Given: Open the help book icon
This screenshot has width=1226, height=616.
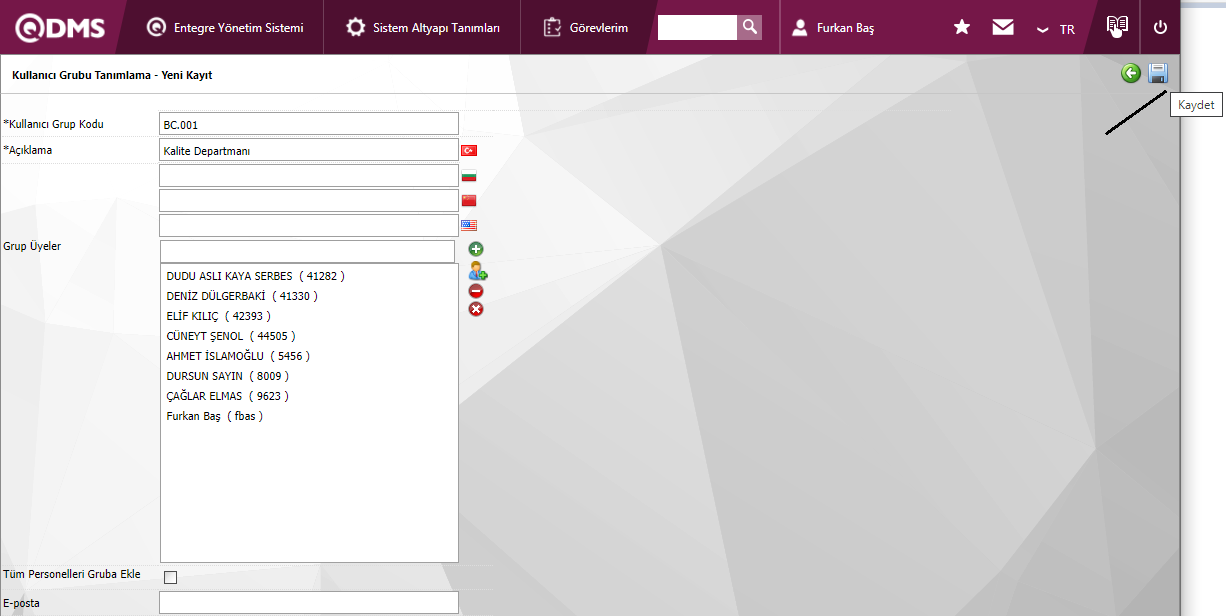Looking at the screenshot, I should (x=1117, y=26).
